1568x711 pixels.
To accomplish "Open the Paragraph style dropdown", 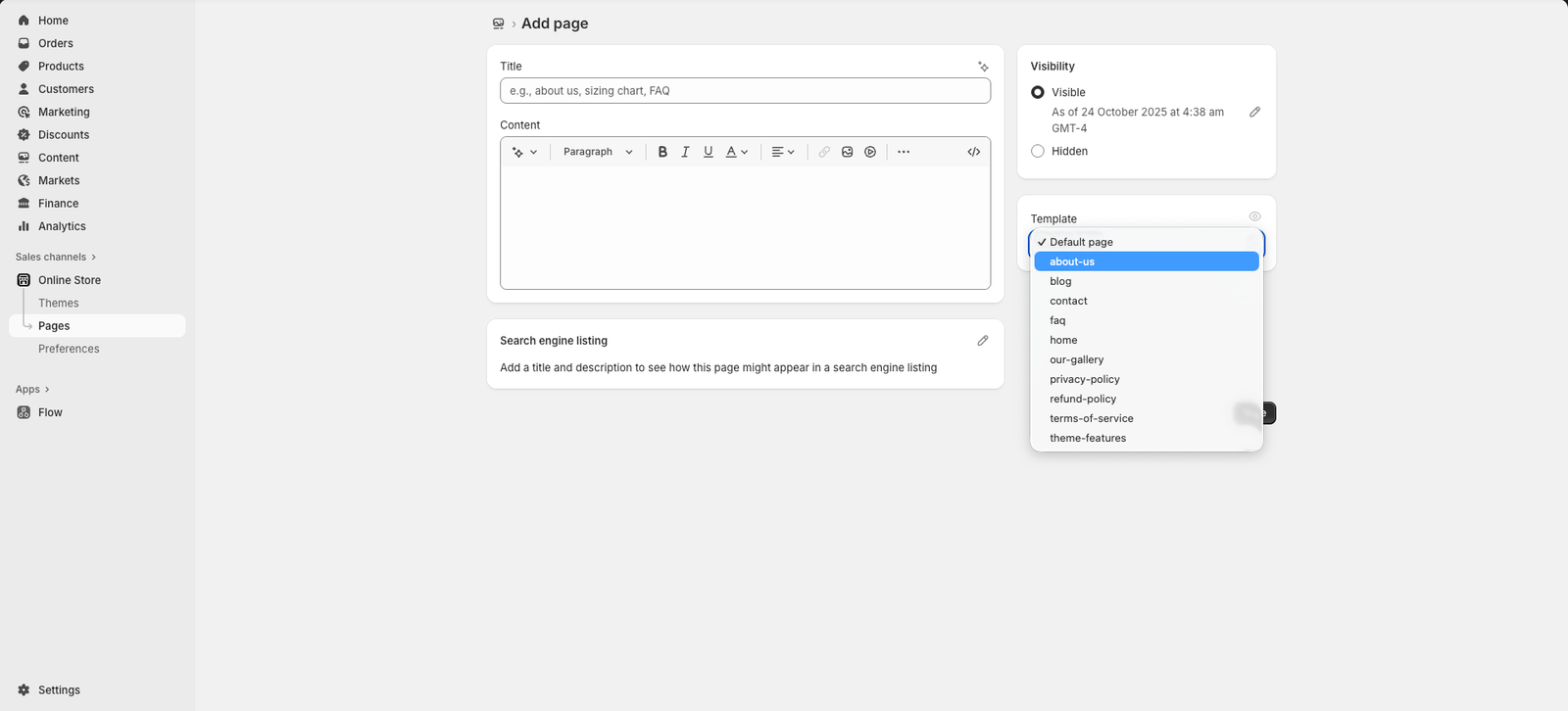I will coord(598,152).
